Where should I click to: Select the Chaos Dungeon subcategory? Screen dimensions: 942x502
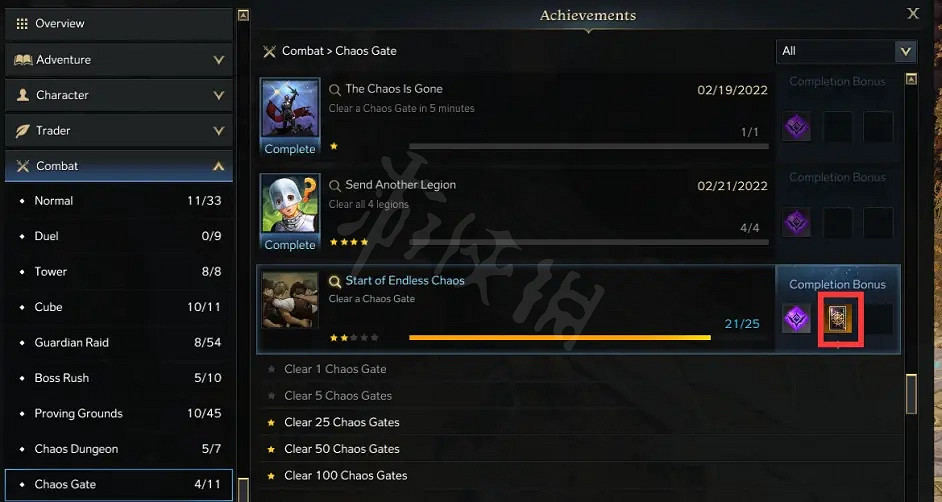click(x=119, y=449)
